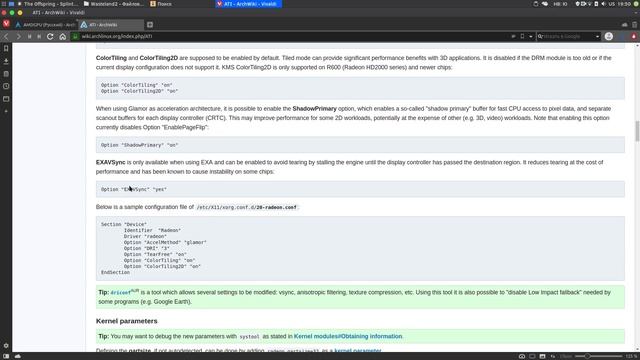The image size is (640, 360).
Task: Click the capture page camera icon
Action: [522, 356]
